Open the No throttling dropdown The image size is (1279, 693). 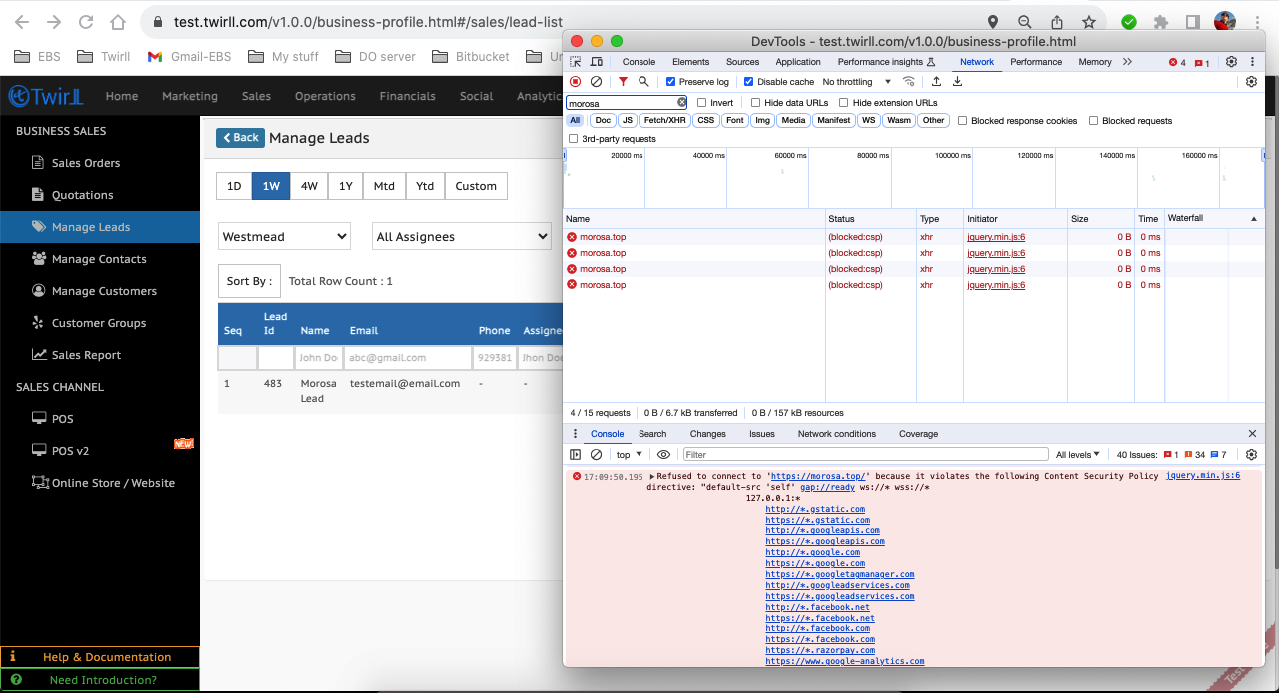tap(854, 82)
